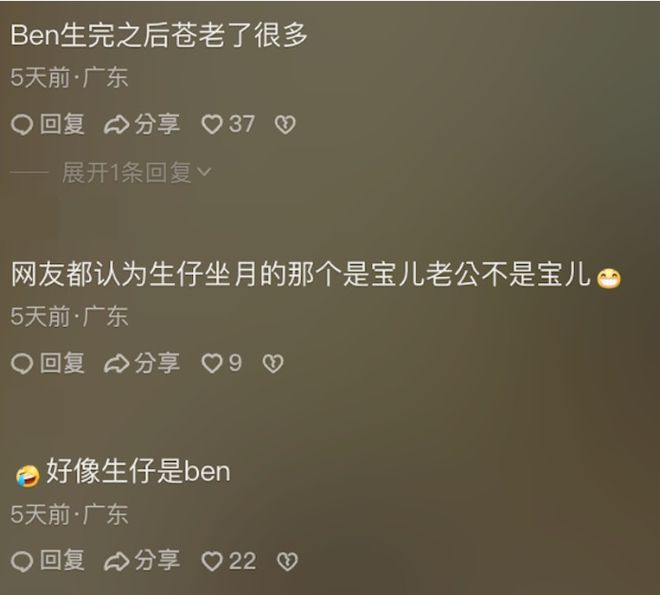Image resolution: width=660 pixels, height=595 pixels.
Task: Click 分享 text under 宝儿老公 comment
Action: coord(157,363)
